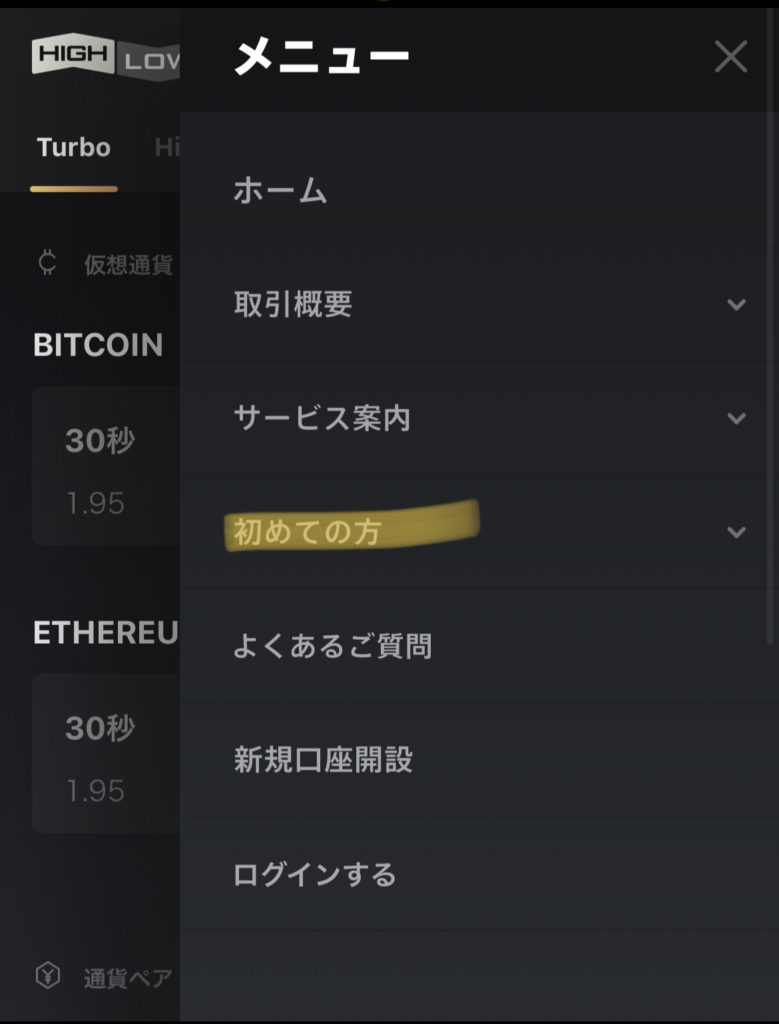The height and width of the screenshot is (1024, 779).
Task: Open よくあるご質問 FAQ link
Action: click(x=332, y=646)
